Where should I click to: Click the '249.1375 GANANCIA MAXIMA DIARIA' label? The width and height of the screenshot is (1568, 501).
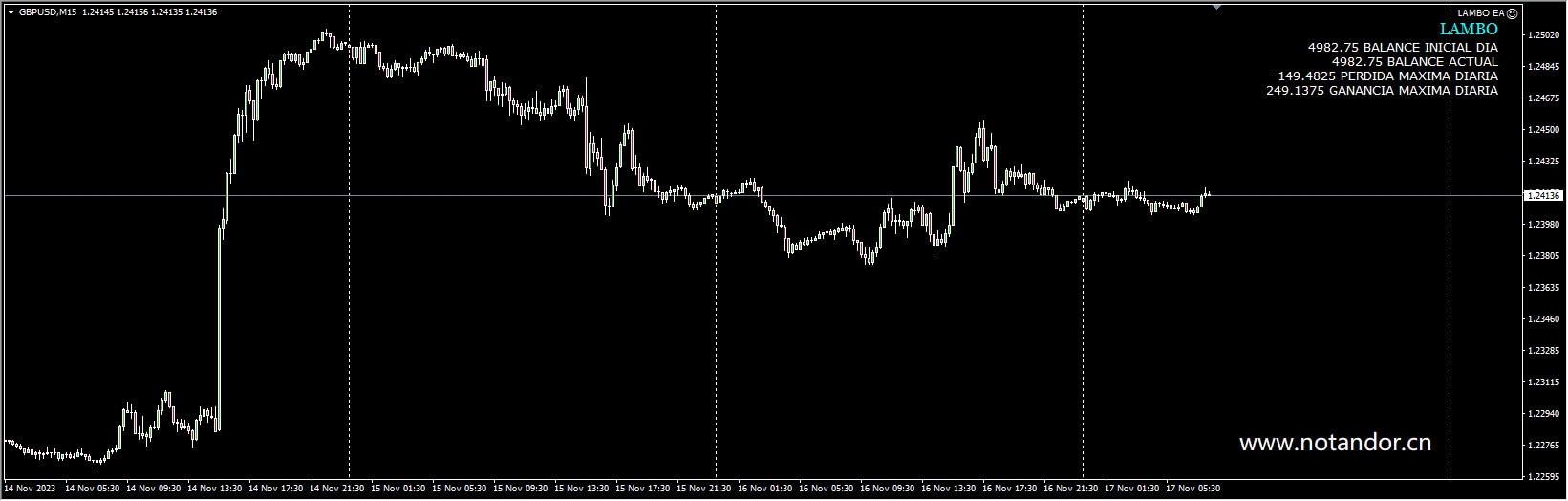point(1382,91)
